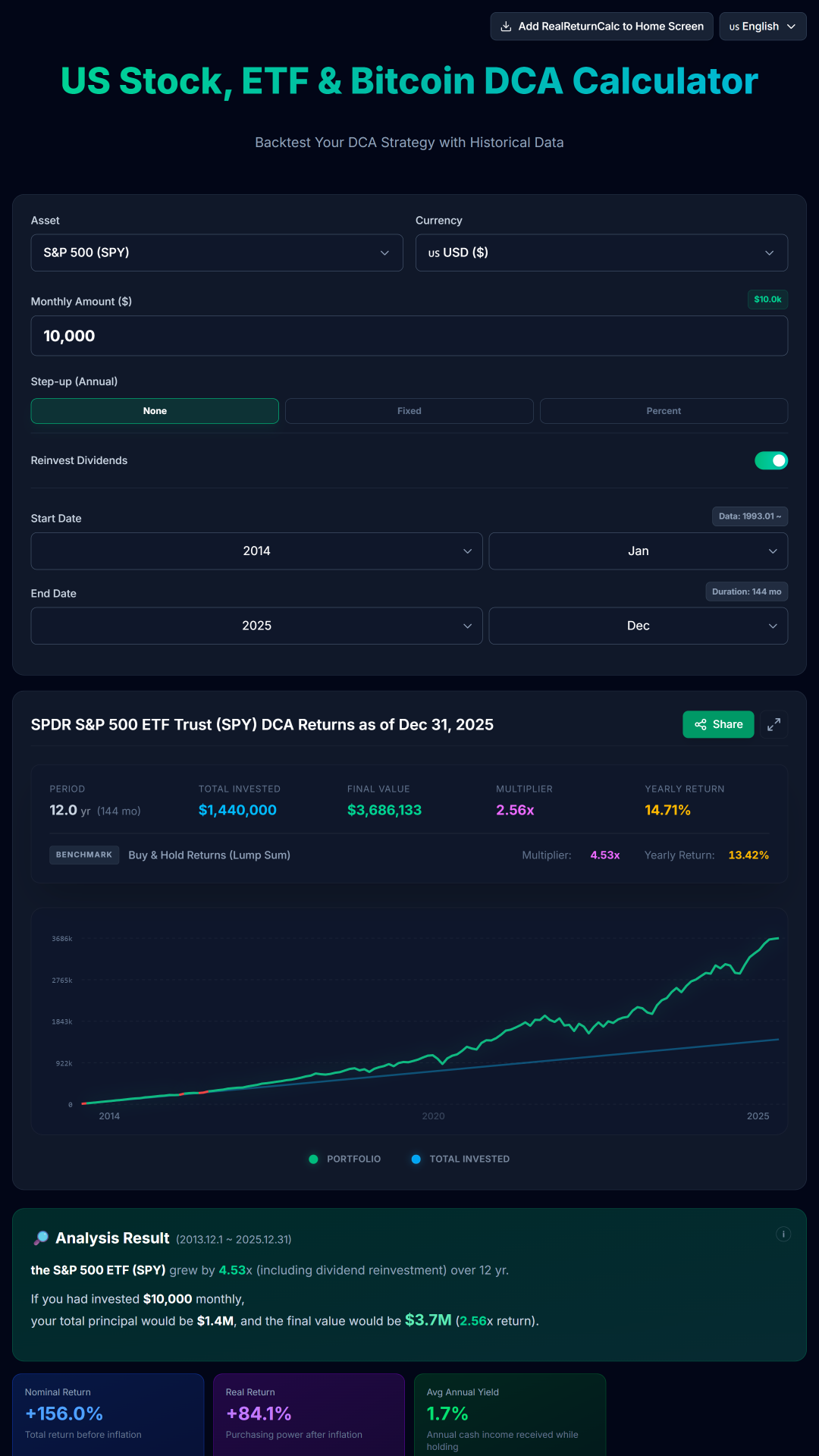This screenshot has width=819, height=1456.
Task: Click the green Portfolio legend dot
Action: 313,1159
